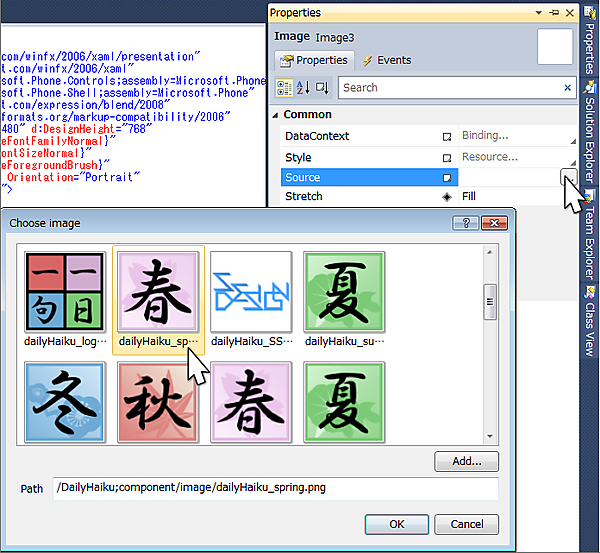The width and height of the screenshot is (600, 553).
Task: Click the d:DesignHeight="768" XAML text
Action: pyautogui.click(x=91, y=129)
